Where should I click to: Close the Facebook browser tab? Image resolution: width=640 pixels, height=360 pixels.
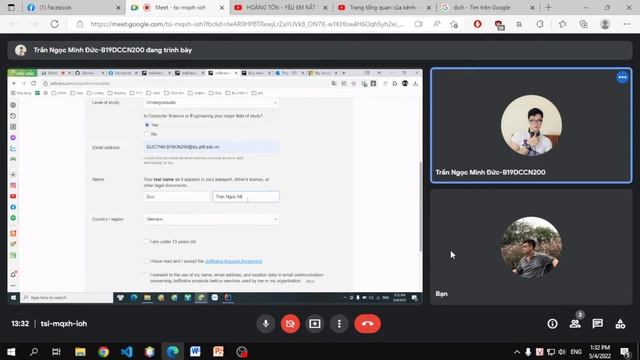pos(118,8)
